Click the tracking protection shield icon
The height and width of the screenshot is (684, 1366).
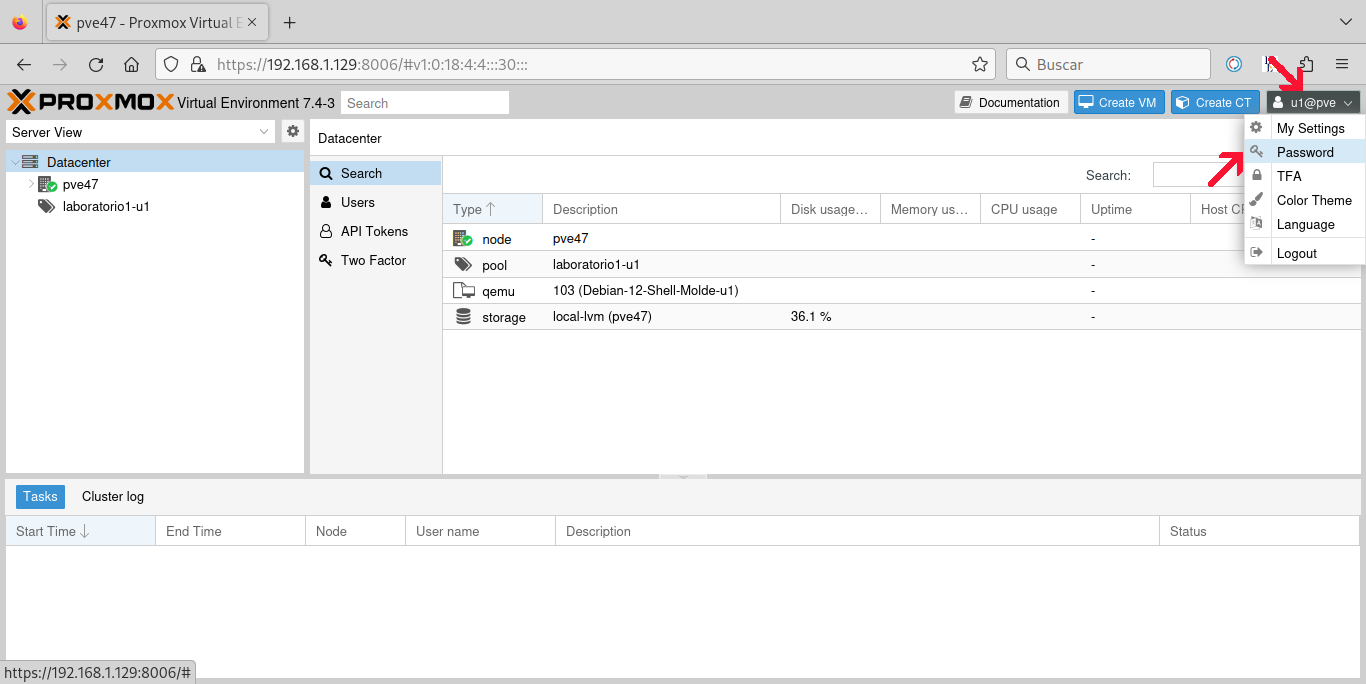tap(171, 64)
